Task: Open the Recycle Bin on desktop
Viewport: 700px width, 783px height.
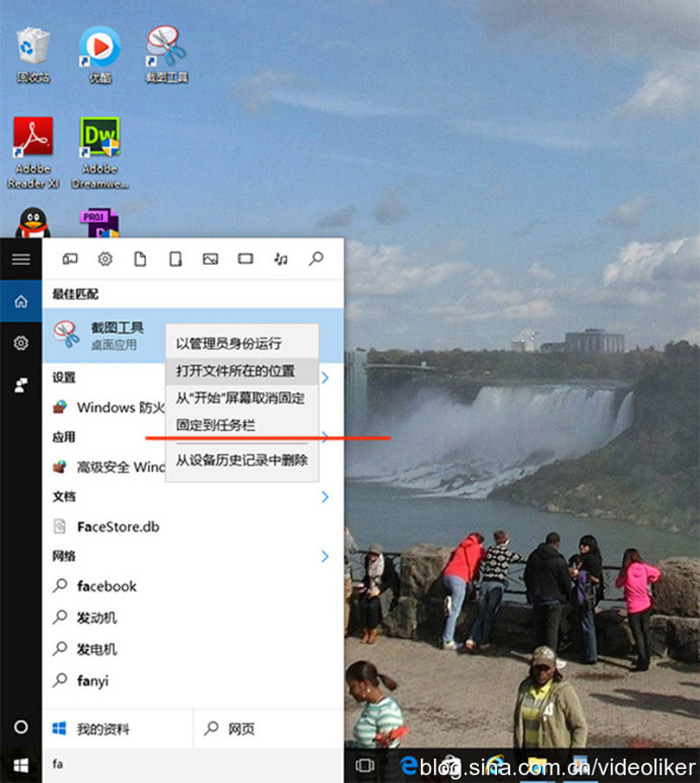Action: tap(33, 52)
